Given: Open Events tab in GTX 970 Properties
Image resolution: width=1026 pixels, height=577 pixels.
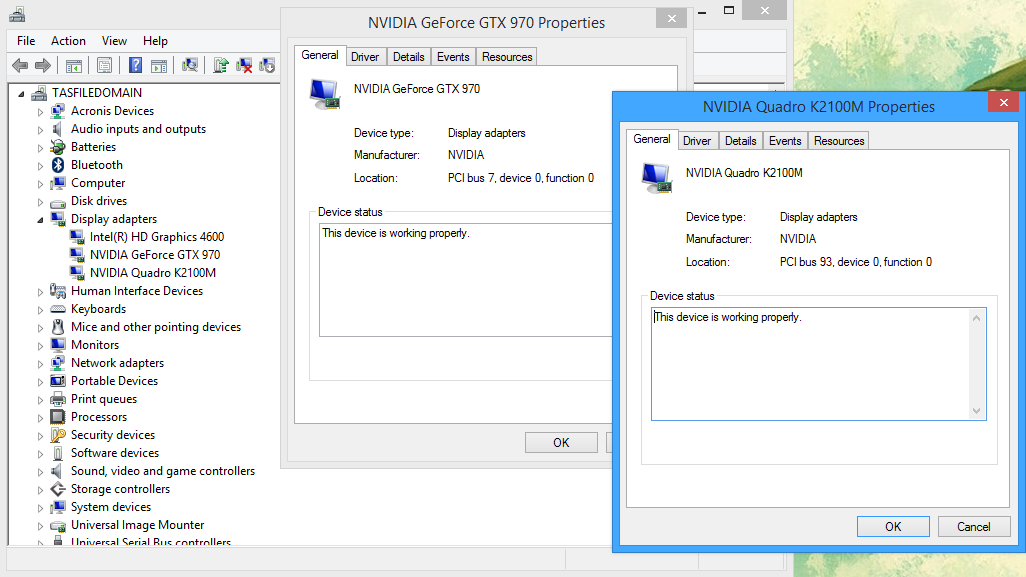Looking at the screenshot, I should tap(453, 57).
